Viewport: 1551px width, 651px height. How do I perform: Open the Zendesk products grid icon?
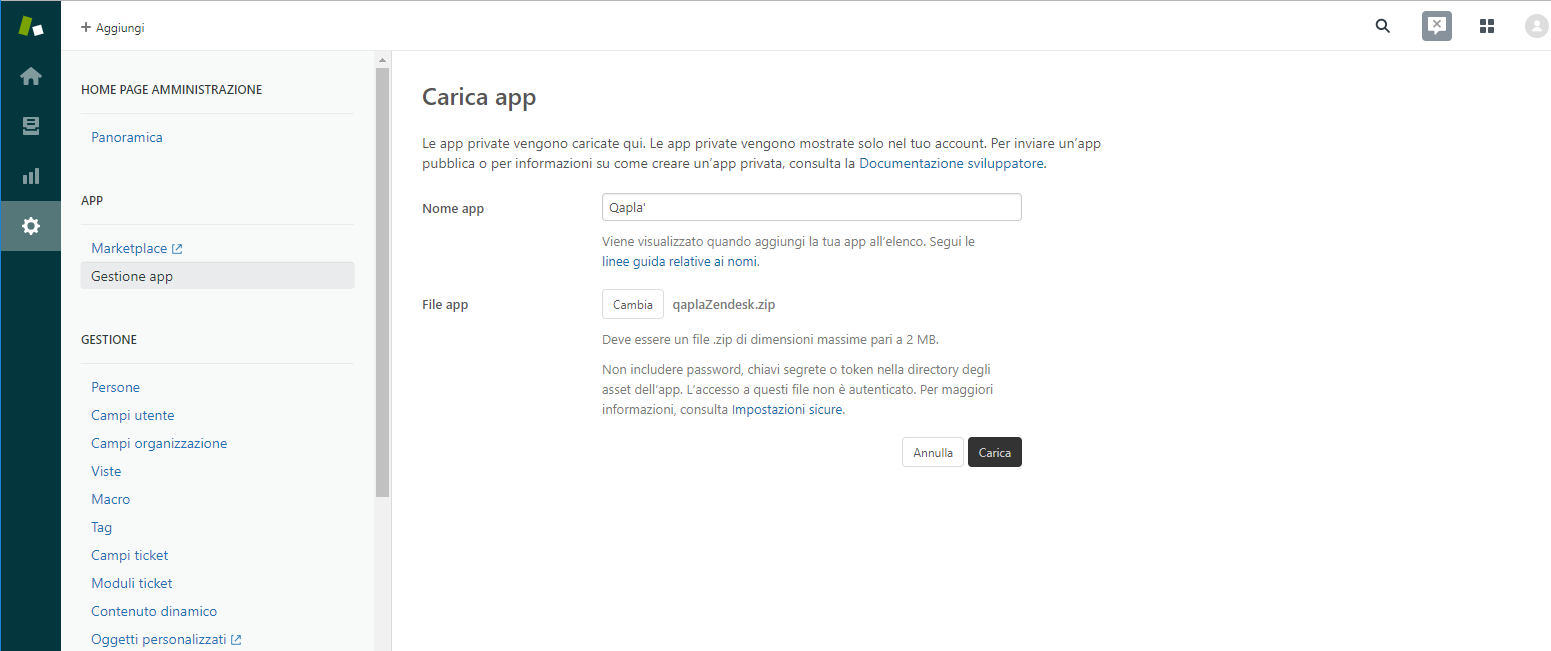tap(1487, 27)
